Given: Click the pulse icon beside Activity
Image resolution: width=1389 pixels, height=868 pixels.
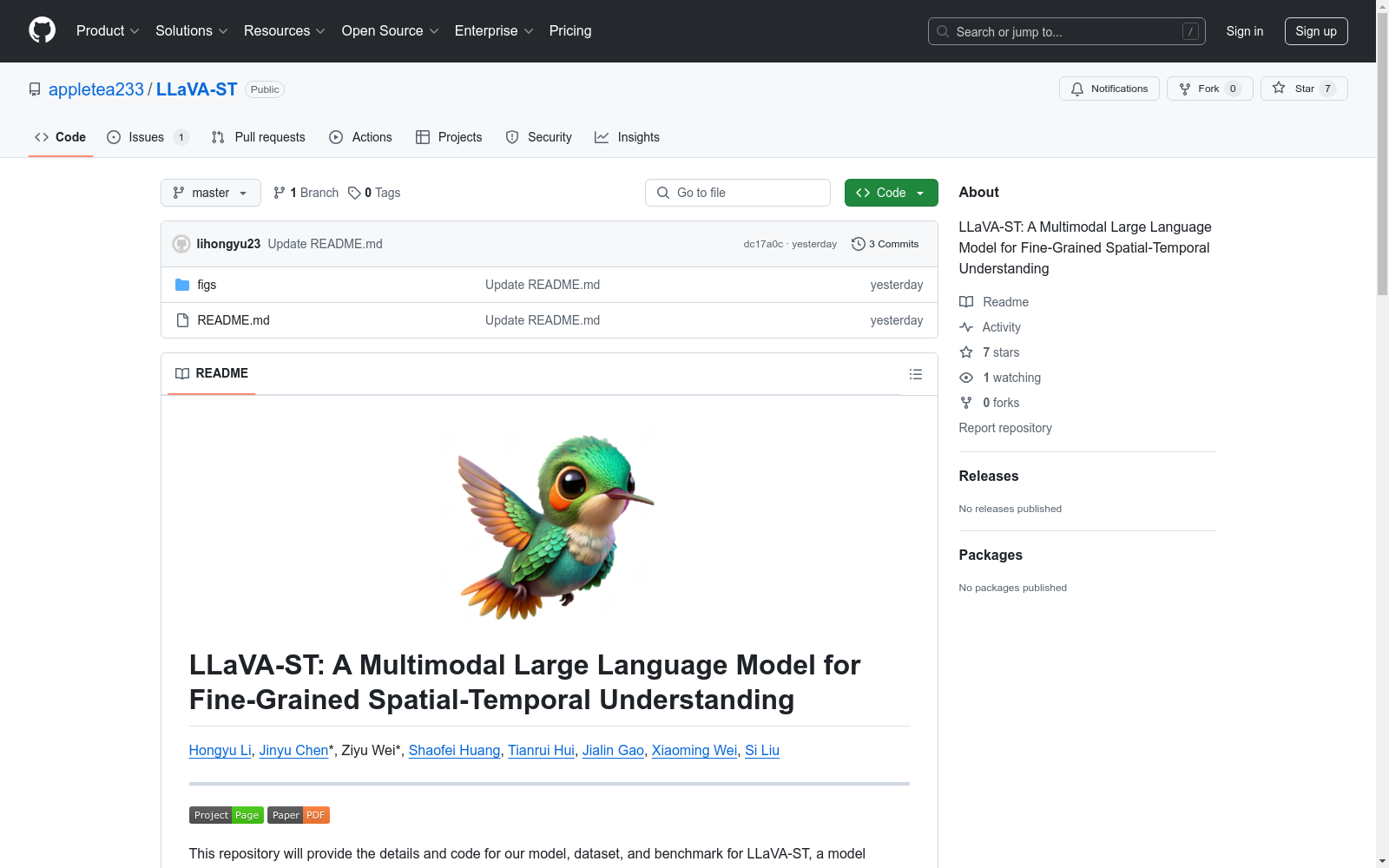Looking at the screenshot, I should (966, 327).
